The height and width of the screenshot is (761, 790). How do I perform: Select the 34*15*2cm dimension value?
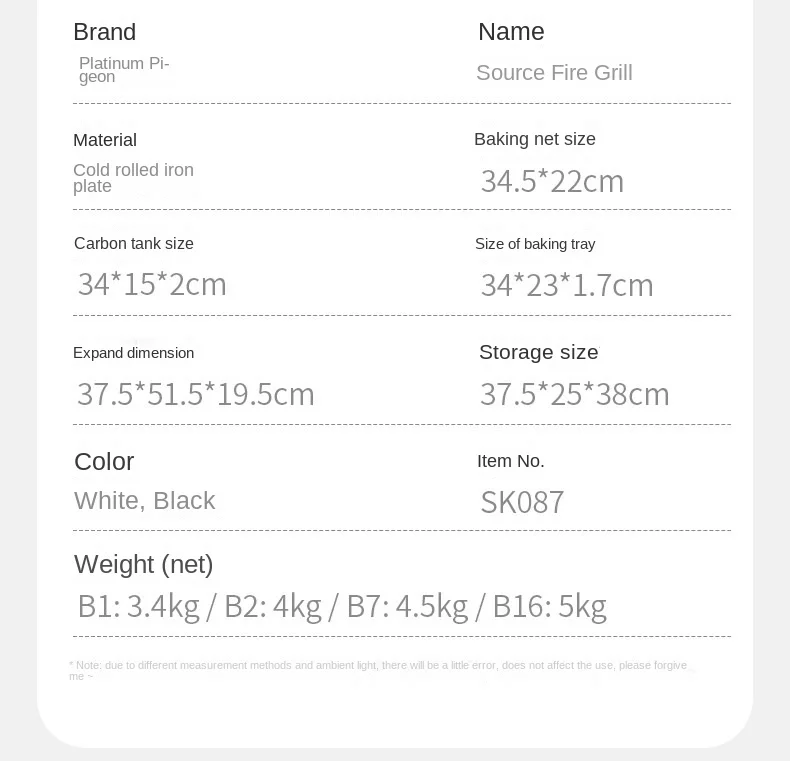(x=152, y=284)
